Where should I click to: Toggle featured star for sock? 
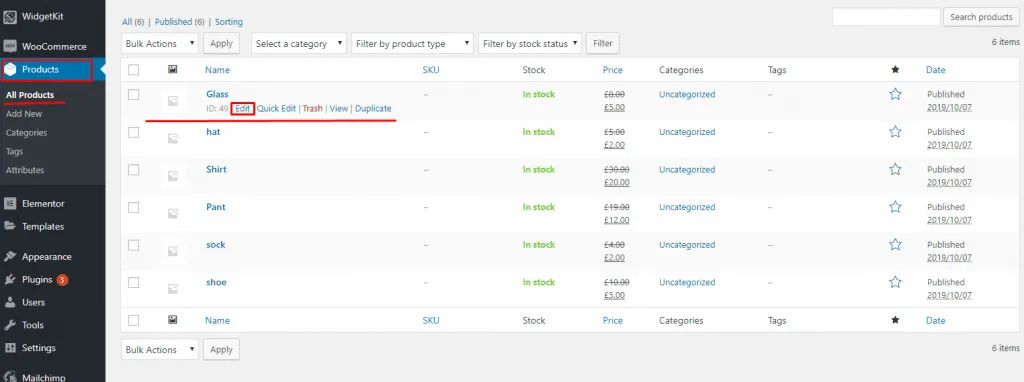point(895,245)
